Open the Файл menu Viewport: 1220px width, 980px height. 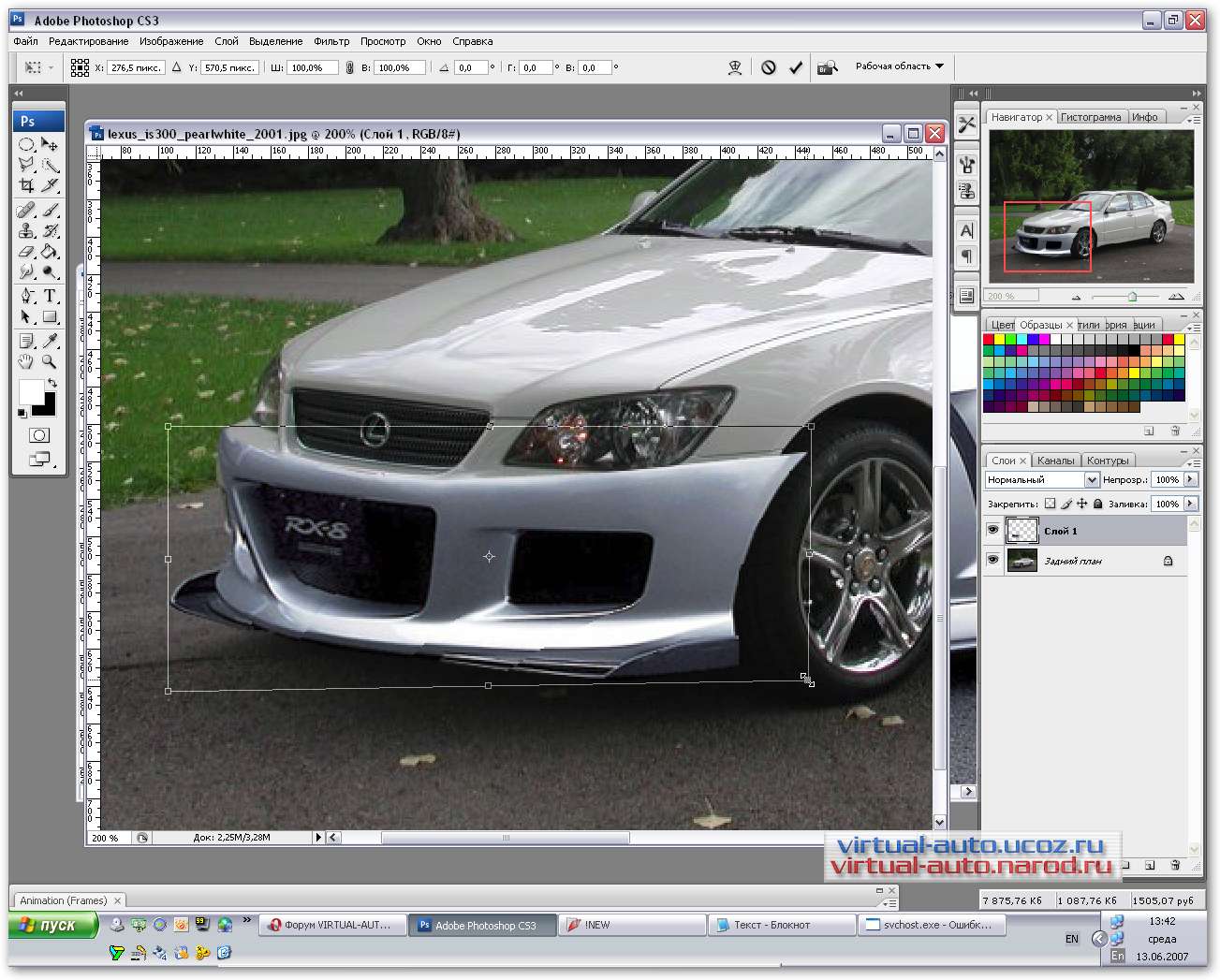[25, 41]
